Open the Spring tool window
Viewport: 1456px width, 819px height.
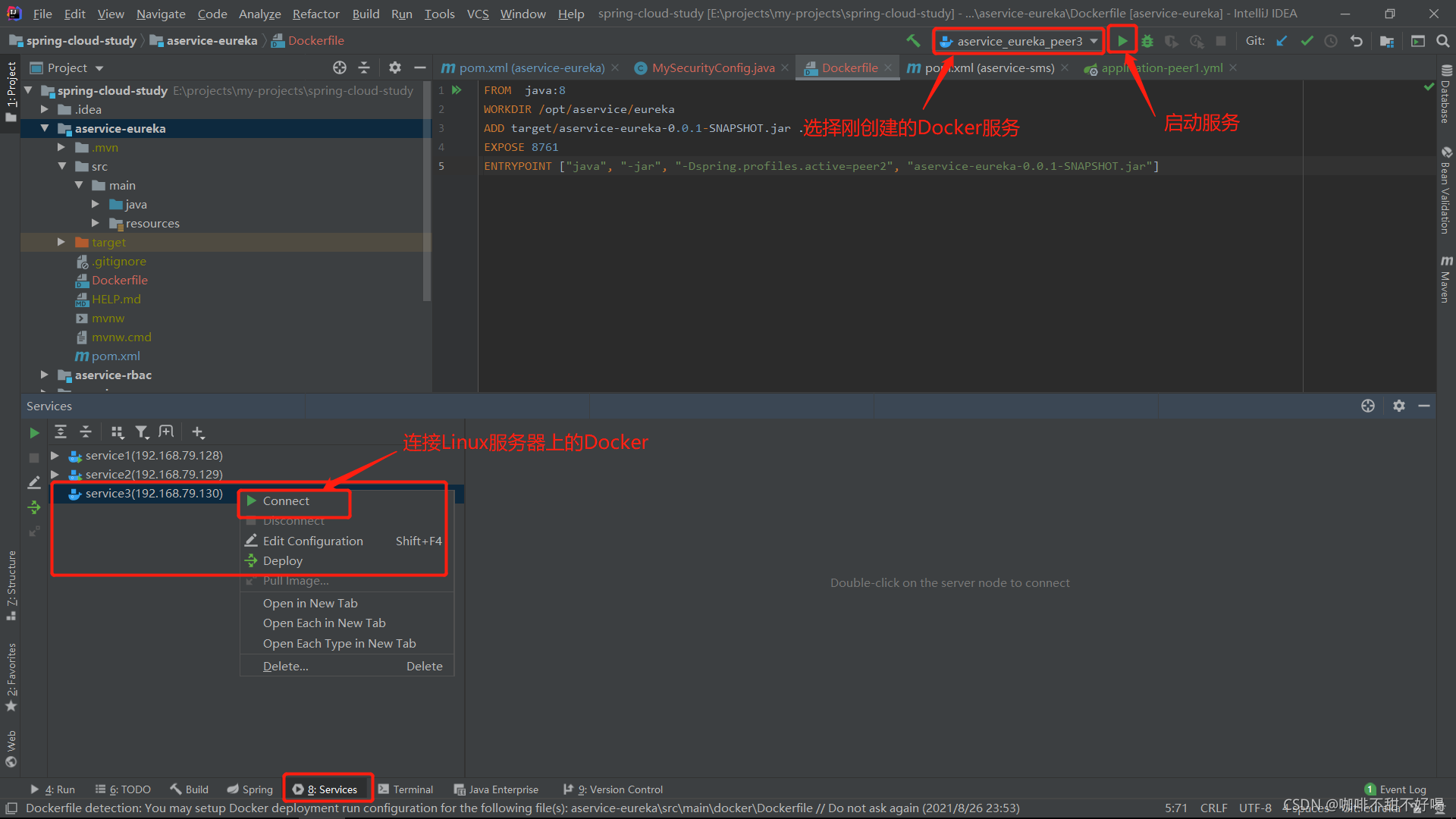click(250, 789)
